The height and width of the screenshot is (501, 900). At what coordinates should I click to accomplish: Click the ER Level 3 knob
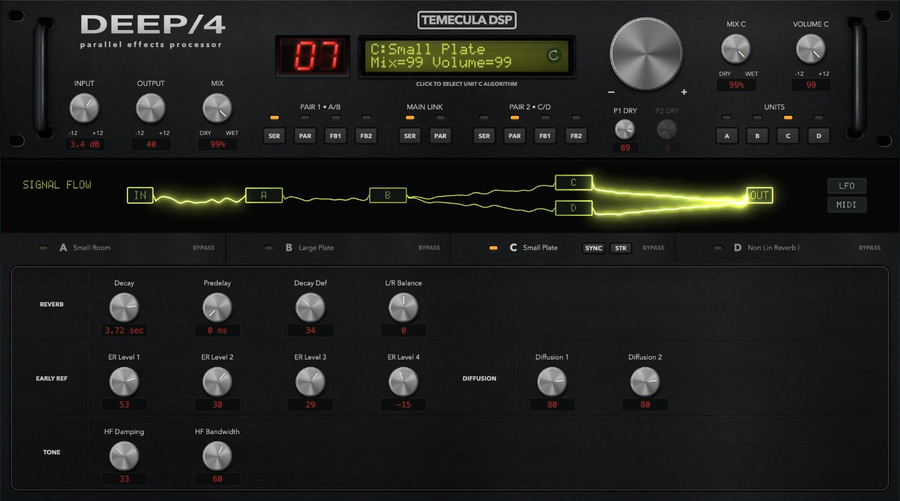pos(310,382)
